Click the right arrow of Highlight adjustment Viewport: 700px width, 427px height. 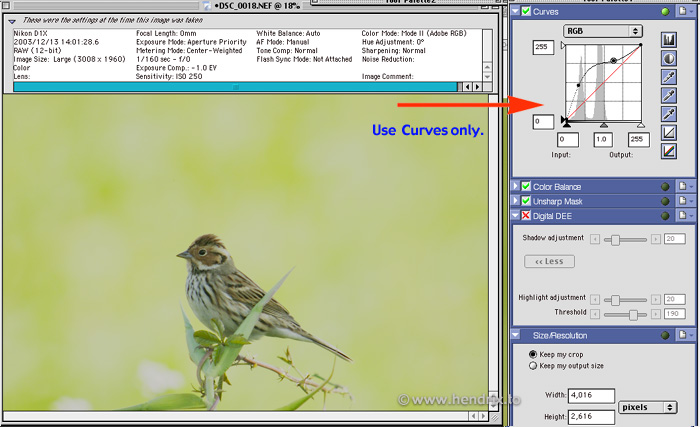655,300
